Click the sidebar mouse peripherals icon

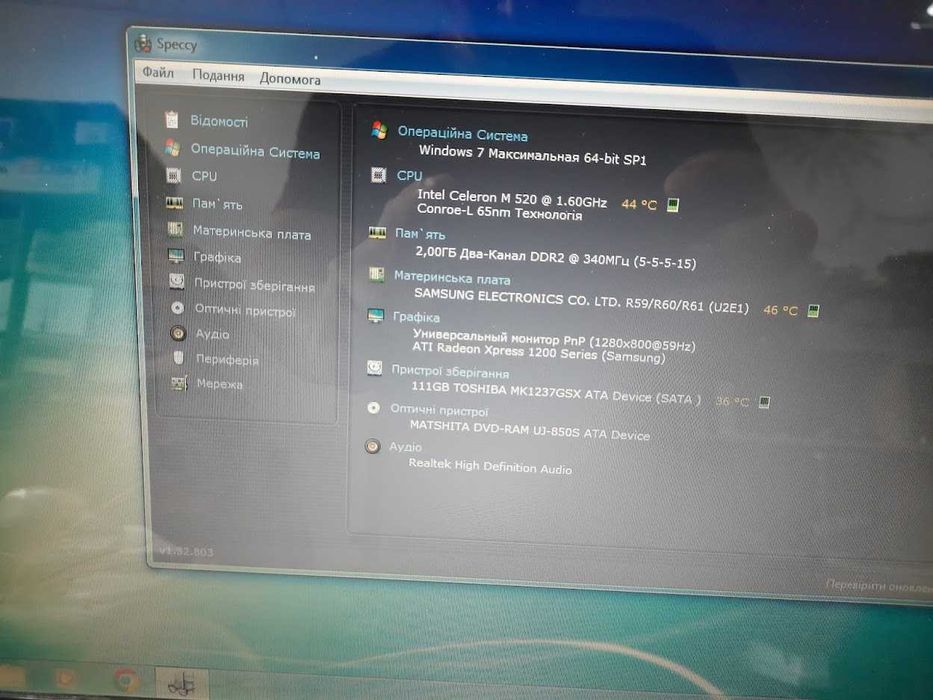tap(178, 358)
